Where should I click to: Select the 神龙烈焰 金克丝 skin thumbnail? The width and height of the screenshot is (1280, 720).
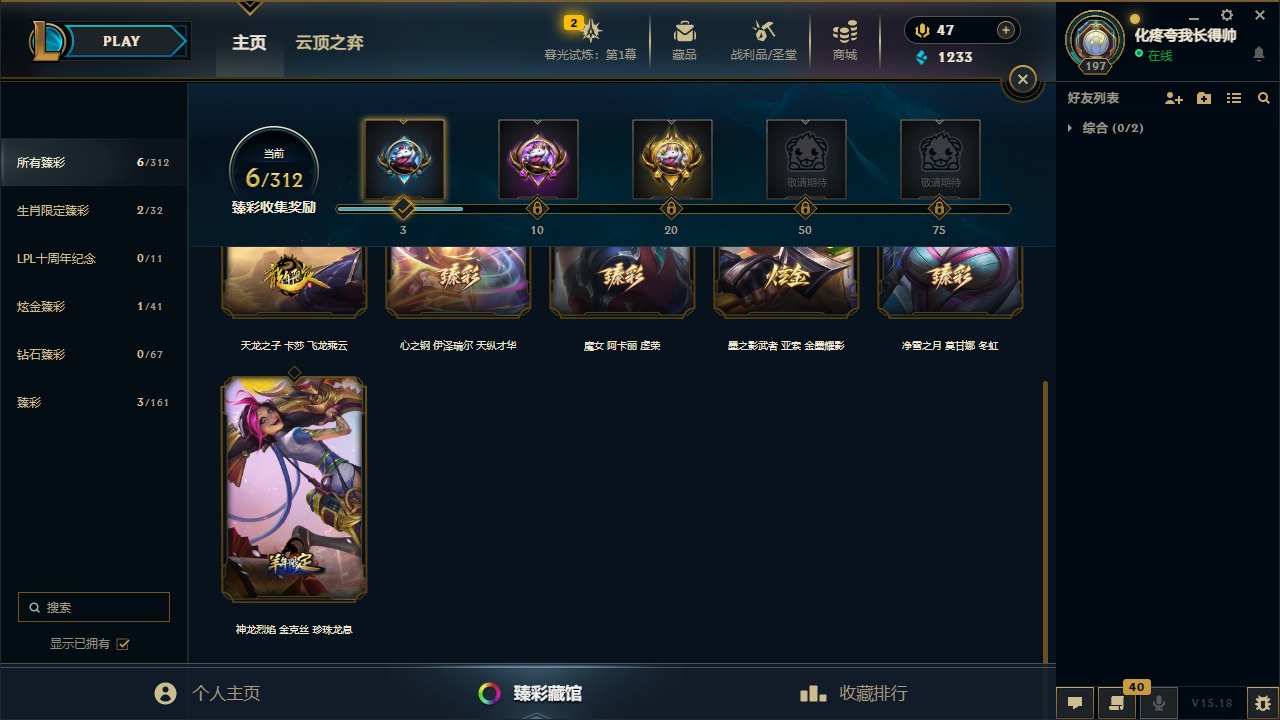coord(294,489)
